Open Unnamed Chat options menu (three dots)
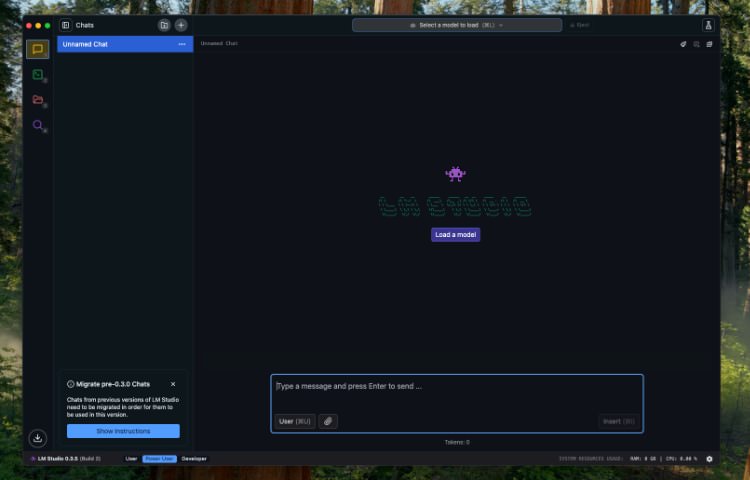The image size is (750, 480). point(182,44)
